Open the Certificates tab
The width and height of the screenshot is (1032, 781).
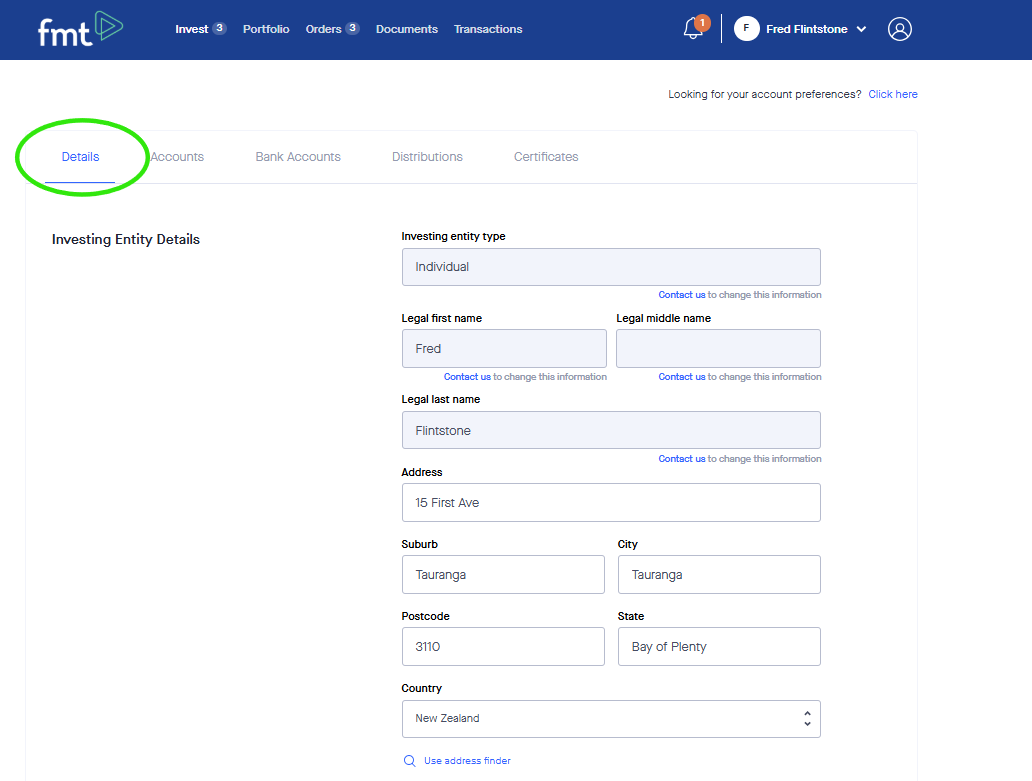pyautogui.click(x=546, y=157)
